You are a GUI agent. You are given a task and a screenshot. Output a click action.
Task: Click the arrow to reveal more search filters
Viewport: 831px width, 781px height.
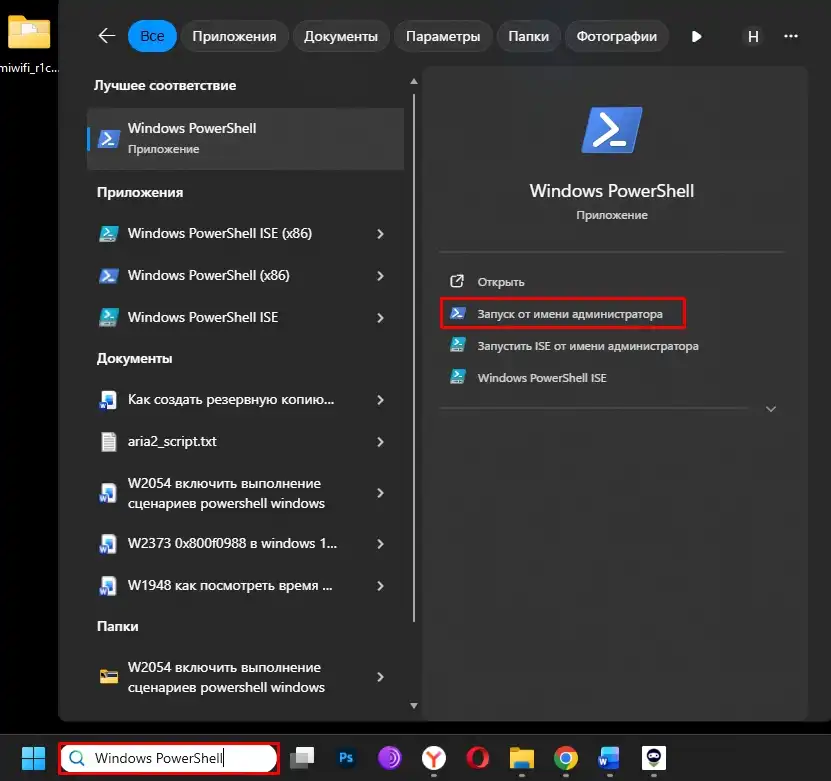(x=695, y=36)
